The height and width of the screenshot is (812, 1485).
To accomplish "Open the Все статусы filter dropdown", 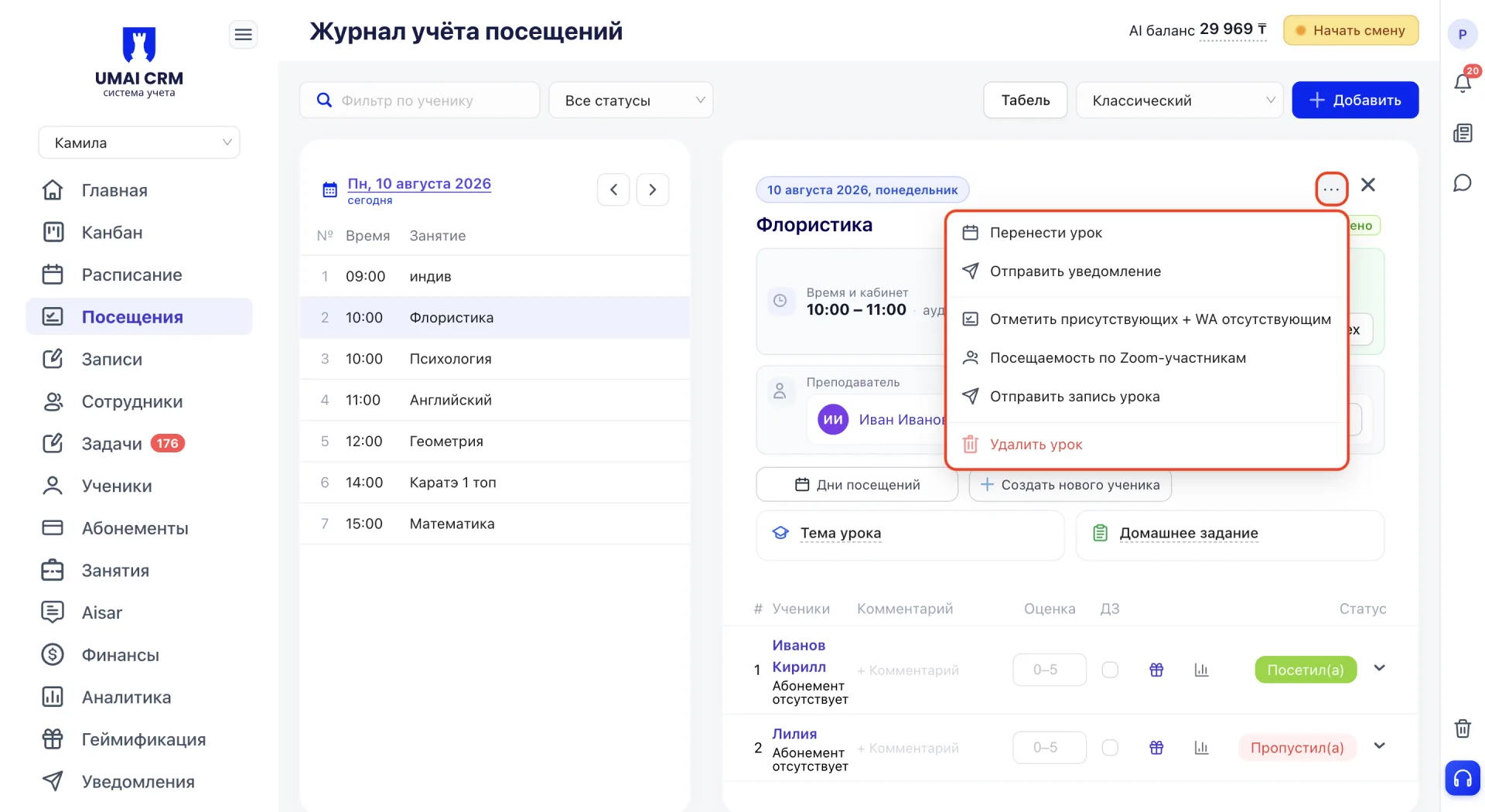I will pyautogui.click(x=631, y=101).
